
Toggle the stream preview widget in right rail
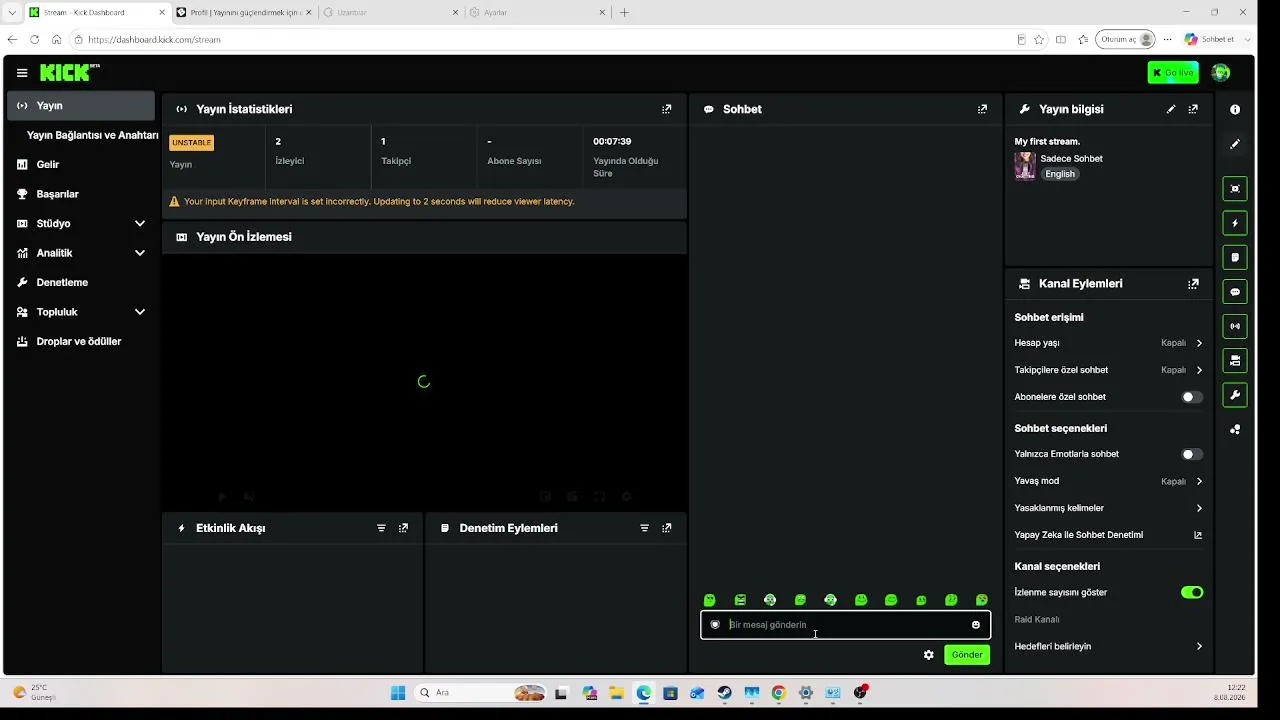pos(1235,189)
